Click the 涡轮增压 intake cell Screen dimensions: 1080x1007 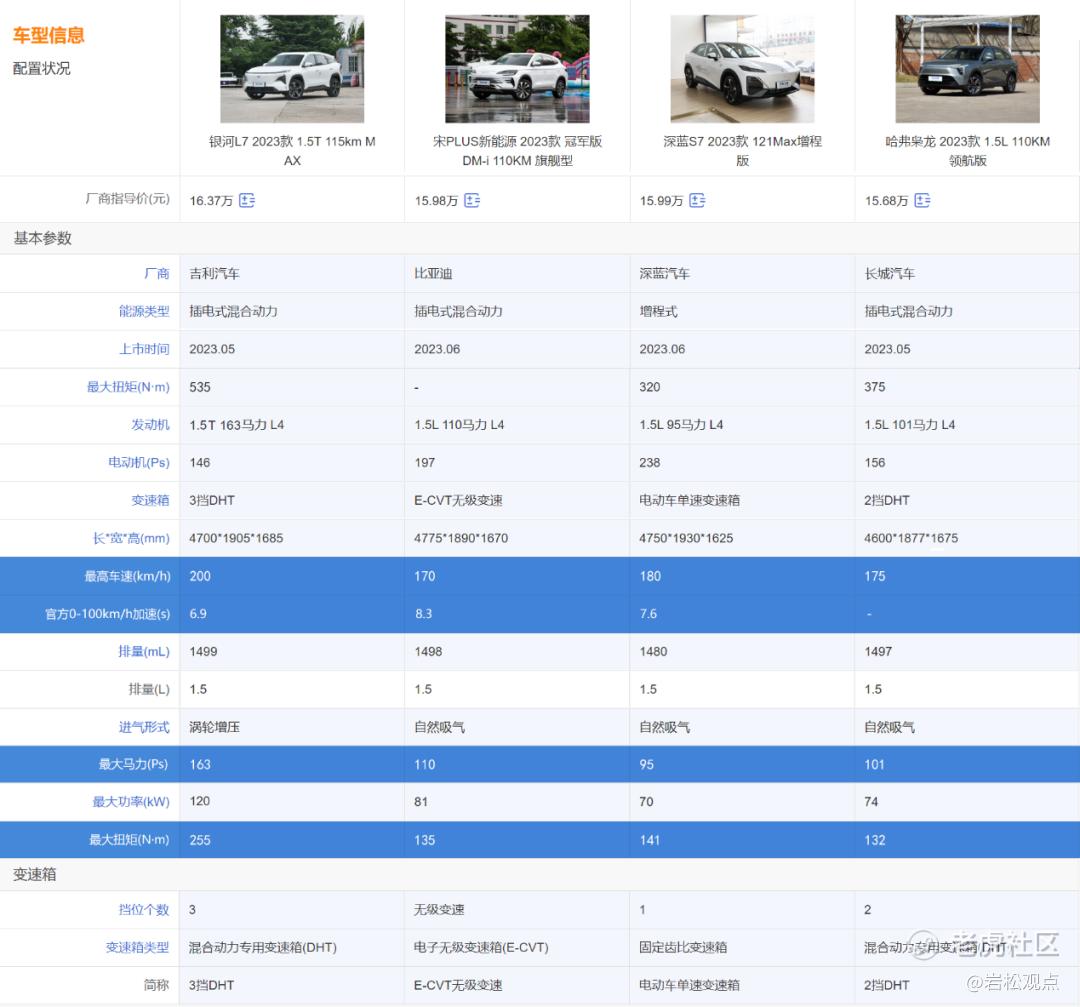click(214, 727)
